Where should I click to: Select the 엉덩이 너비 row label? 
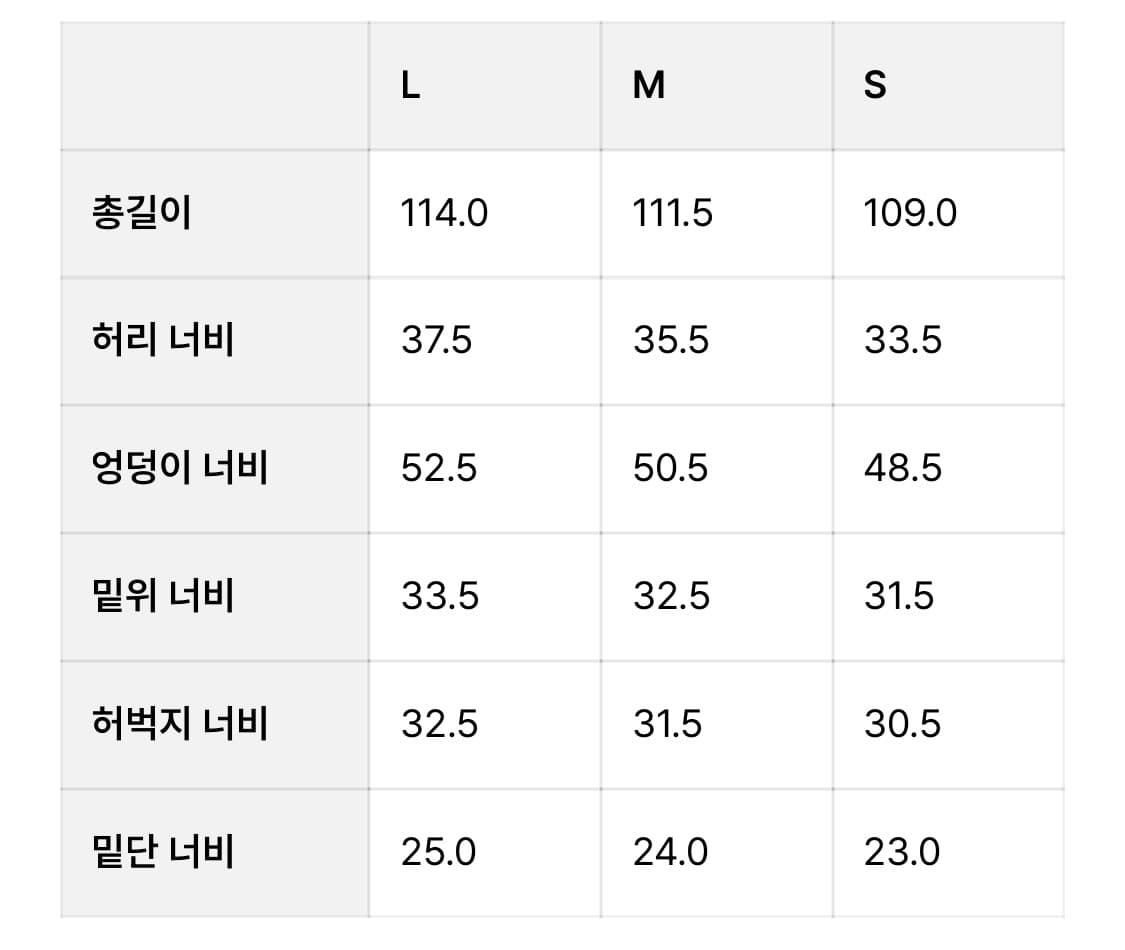179,468
